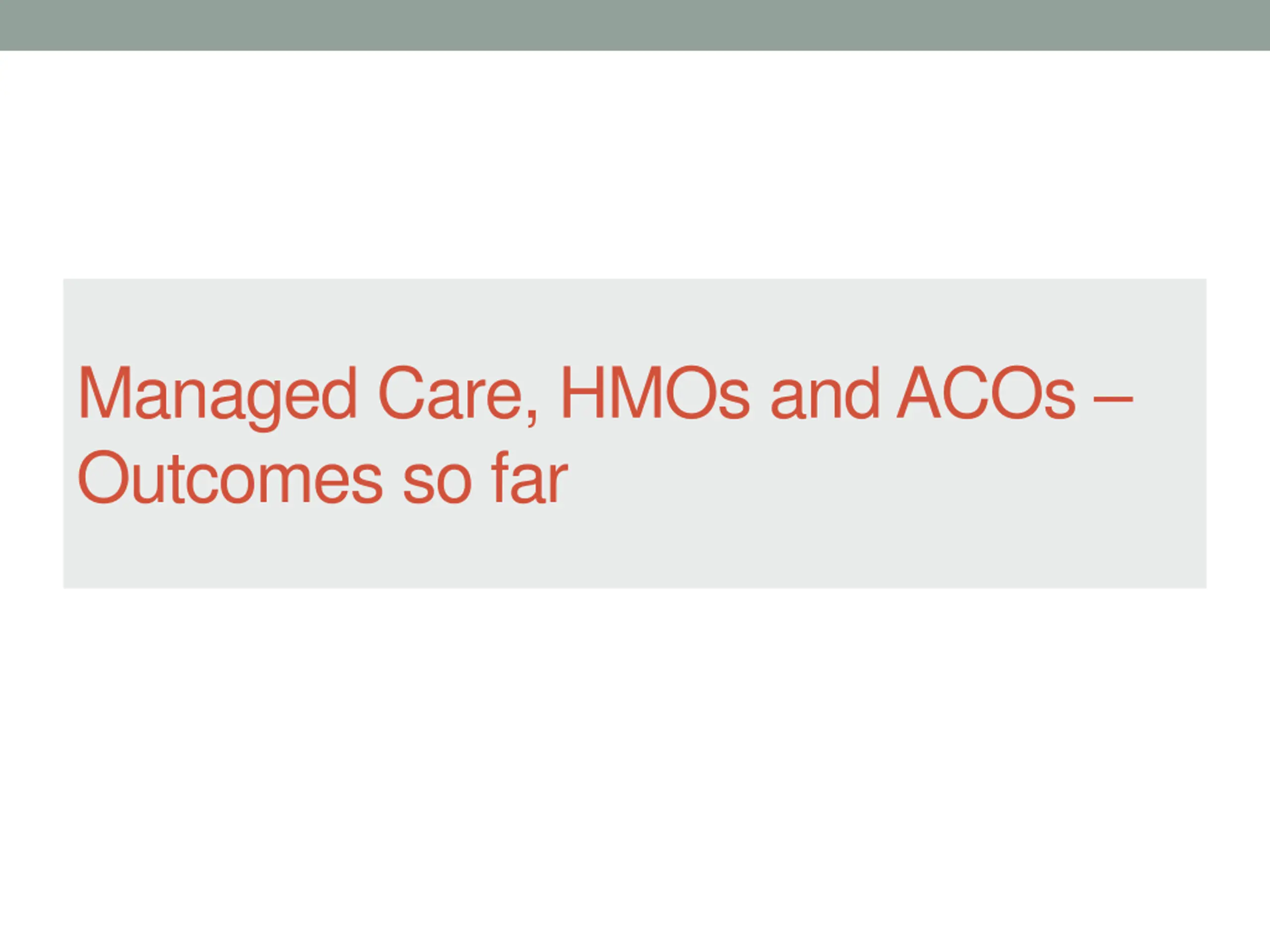Click the word "Care" in the title
The height and width of the screenshot is (952, 1270).
point(449,394)
